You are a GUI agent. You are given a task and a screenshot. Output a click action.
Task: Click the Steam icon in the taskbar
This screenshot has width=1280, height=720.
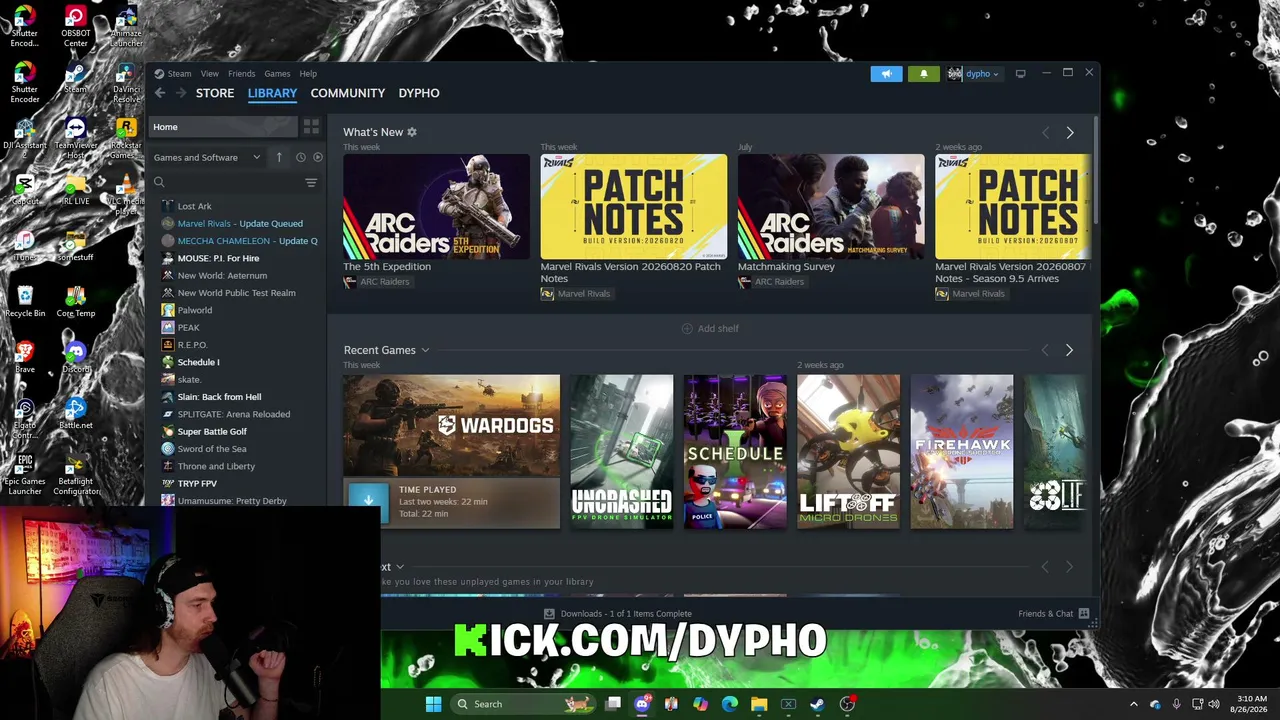(x=817, y=704)
